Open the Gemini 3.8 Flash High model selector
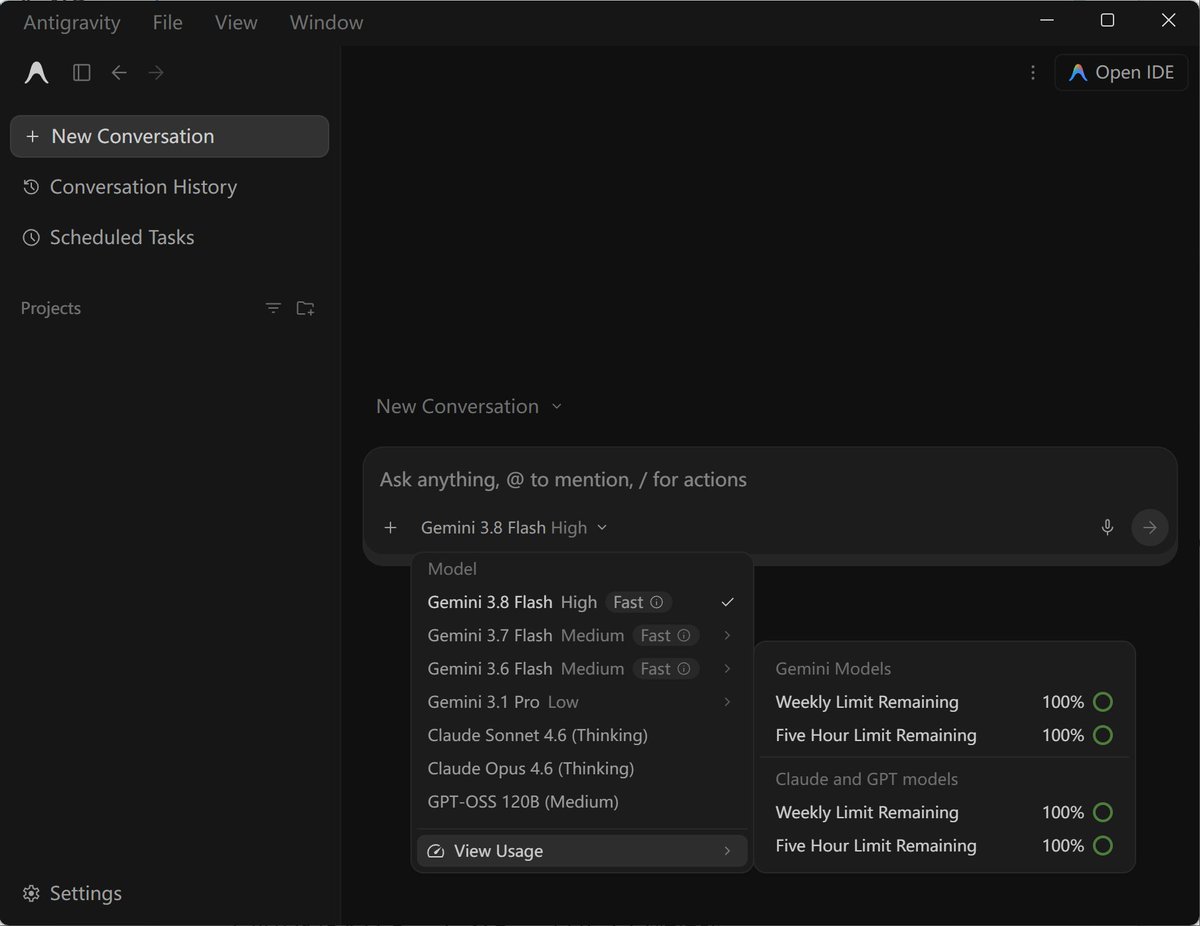Image resolution: width=1200 pixels, height=926 pixels. (514, 527)
